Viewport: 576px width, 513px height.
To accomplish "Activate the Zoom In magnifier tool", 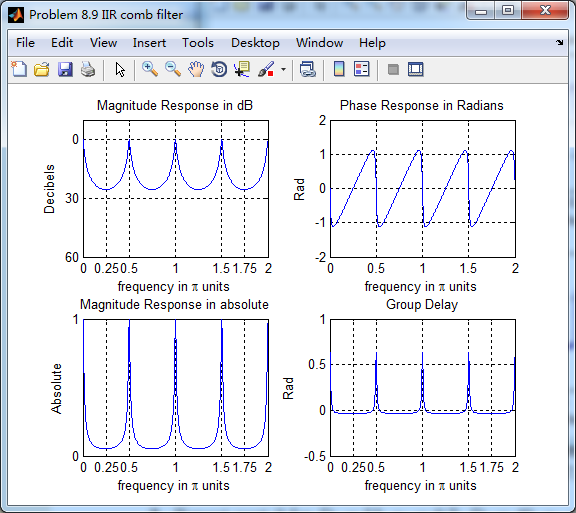I will coord(150,69).
